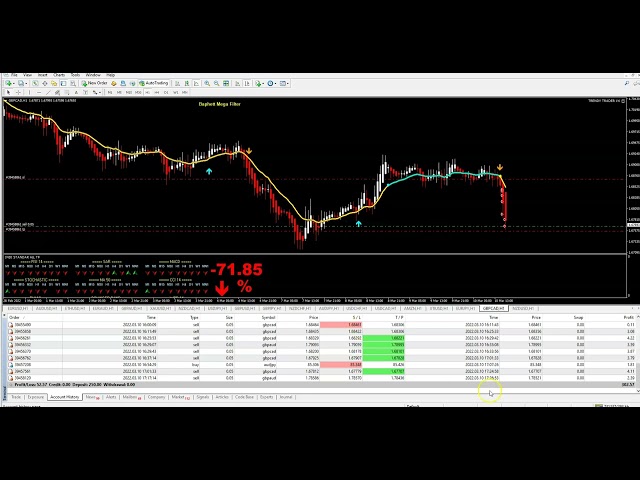Switch to the Trade terminal tab

(x=16, y=397)
